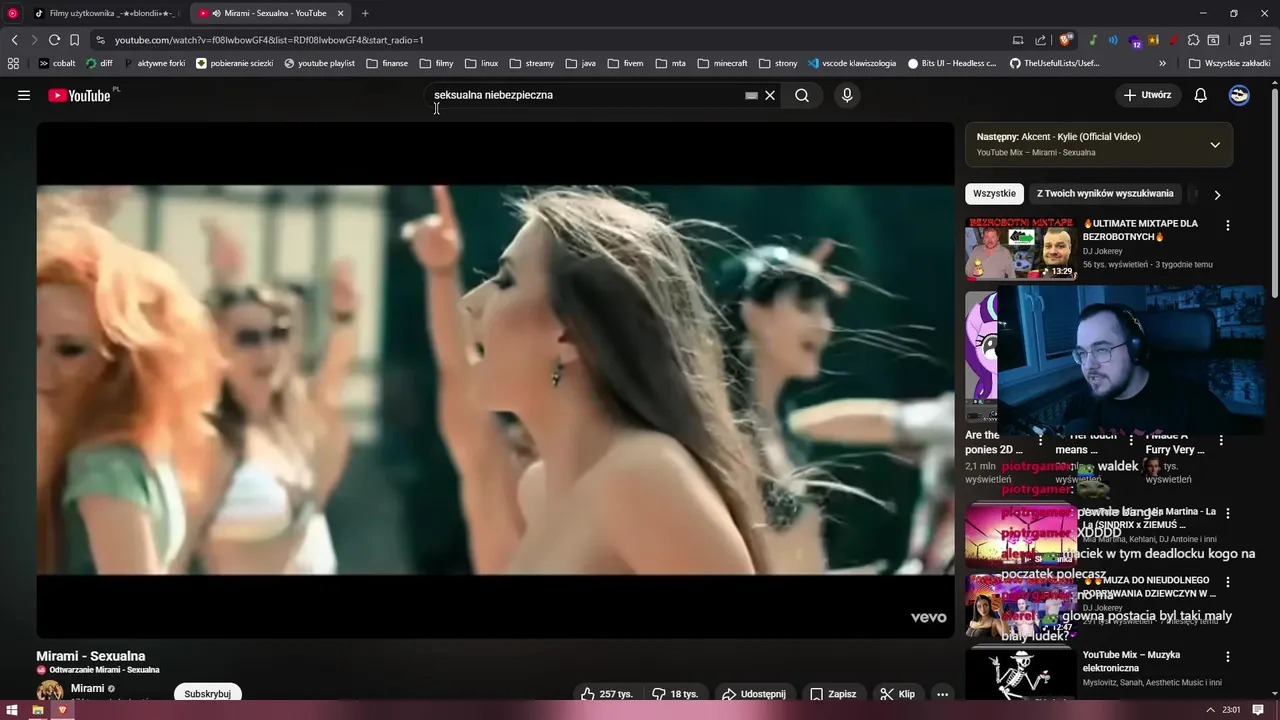The height and width of the screenshot is (720, 1280).
Task: Open YouTube notifications bell
Action: pos(1201,95)
